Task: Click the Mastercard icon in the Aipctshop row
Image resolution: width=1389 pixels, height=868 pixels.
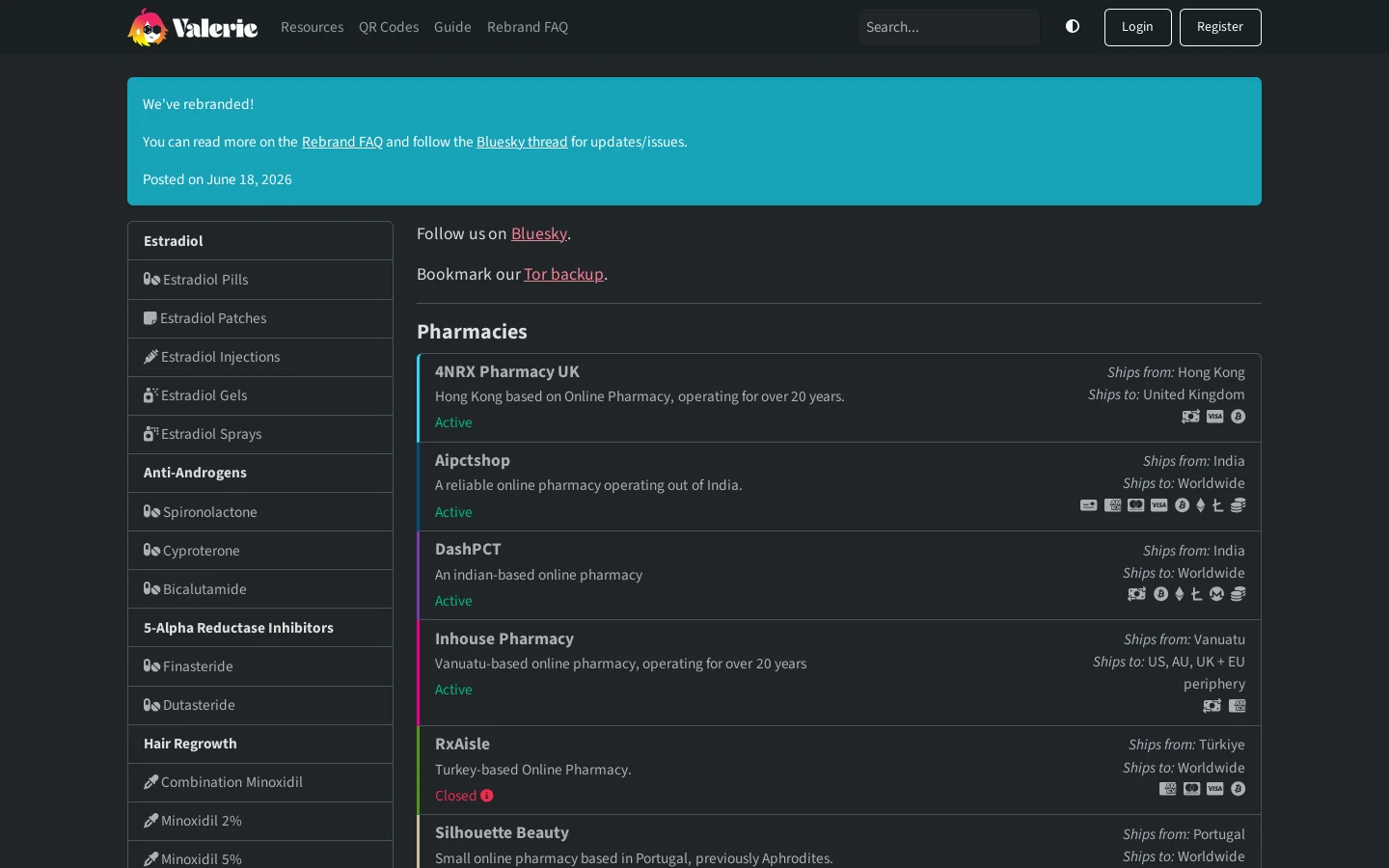Action: (1136, 505)
